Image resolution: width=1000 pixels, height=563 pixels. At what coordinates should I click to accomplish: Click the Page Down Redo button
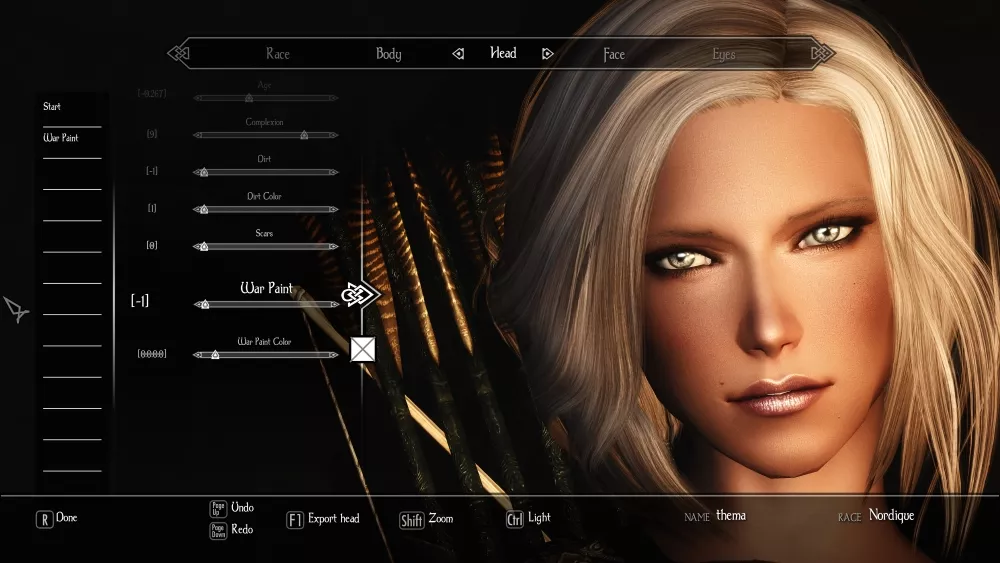[x=232, y=529]
